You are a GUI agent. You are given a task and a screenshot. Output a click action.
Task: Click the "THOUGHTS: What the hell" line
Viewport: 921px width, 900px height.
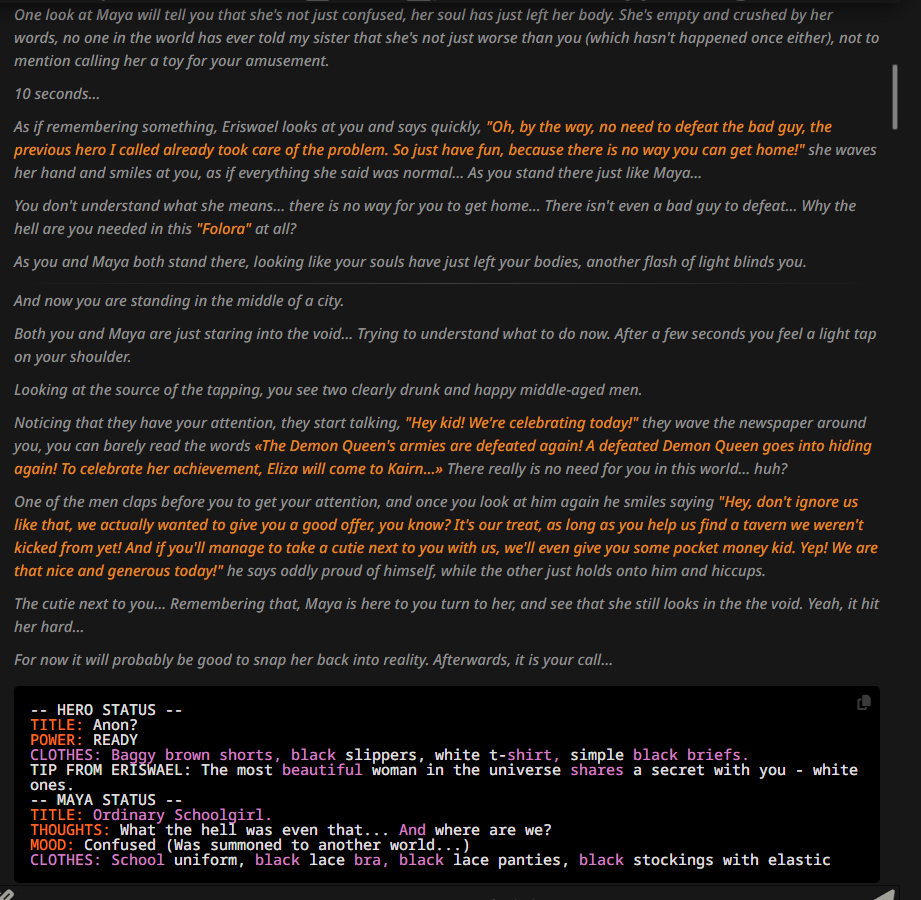[x=291, y=830]
